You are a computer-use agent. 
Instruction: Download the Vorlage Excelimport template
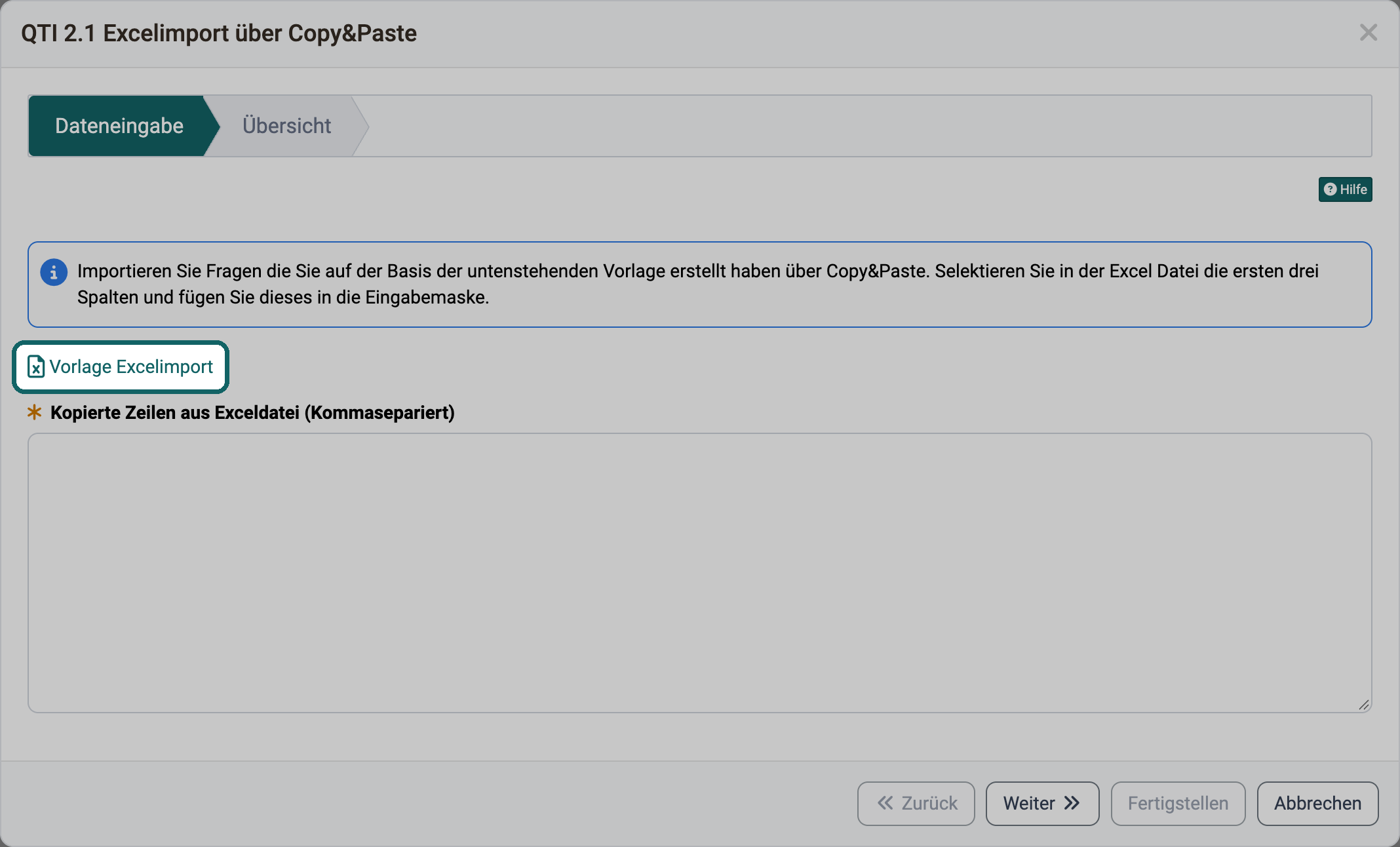point(121,367)
